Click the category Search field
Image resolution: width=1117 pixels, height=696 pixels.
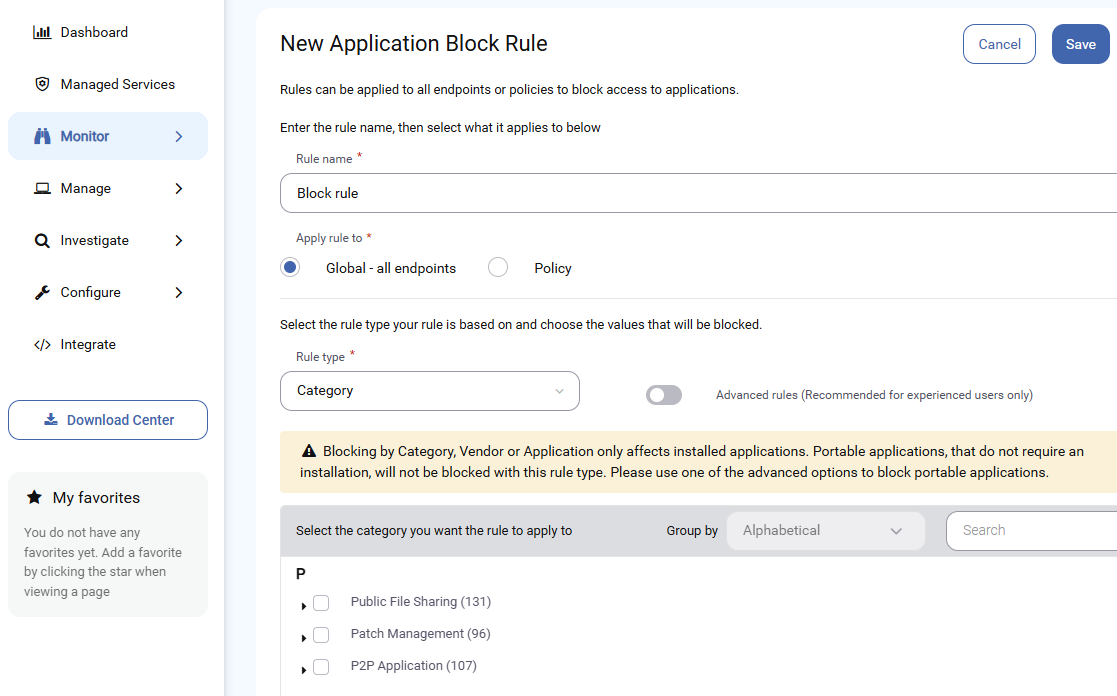(1032, 531)
